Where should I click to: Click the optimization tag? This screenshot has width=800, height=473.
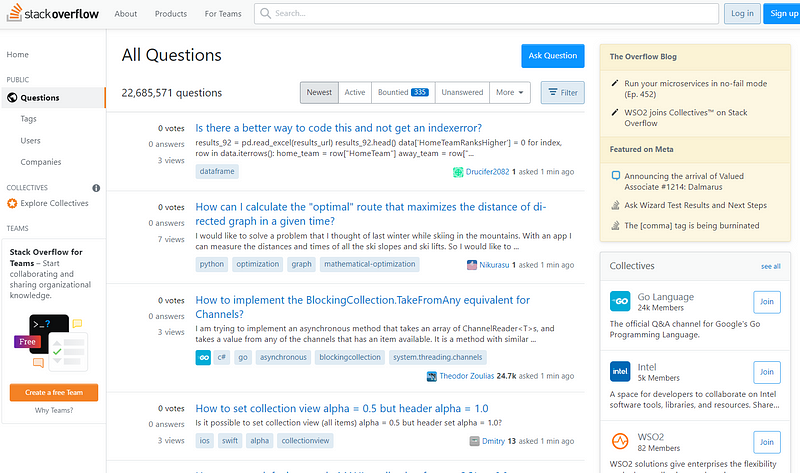coord(258,264)
